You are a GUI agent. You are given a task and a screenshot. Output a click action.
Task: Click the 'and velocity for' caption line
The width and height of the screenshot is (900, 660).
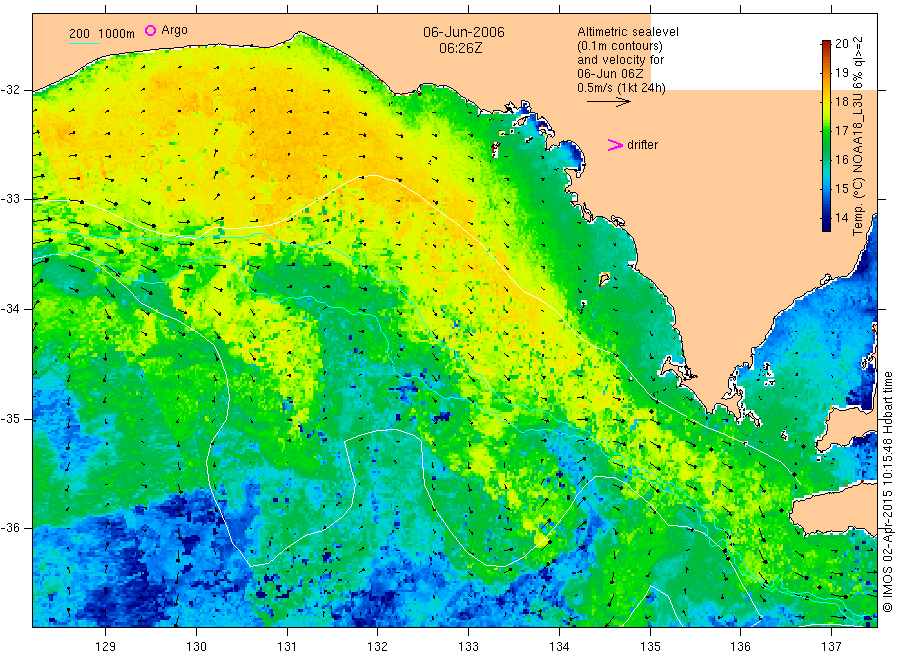pyautogui.click(x=620, y=60)
